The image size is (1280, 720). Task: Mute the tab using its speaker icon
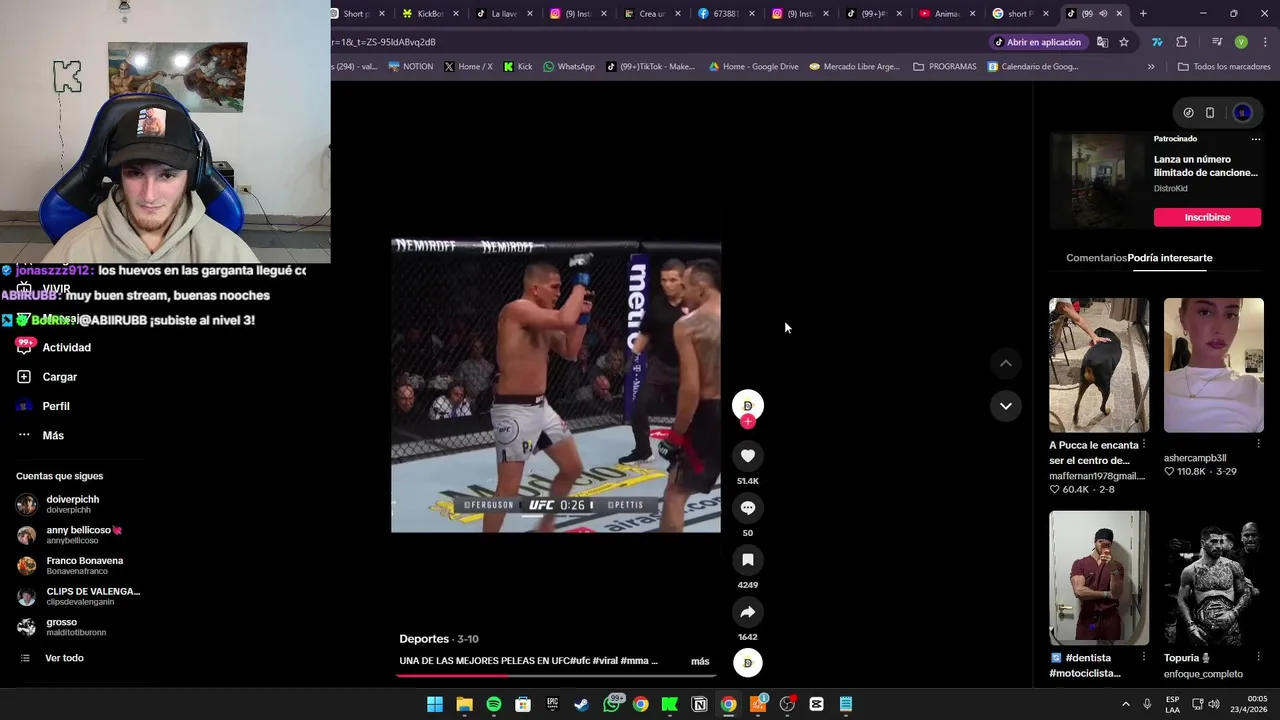coord(1103,14)
